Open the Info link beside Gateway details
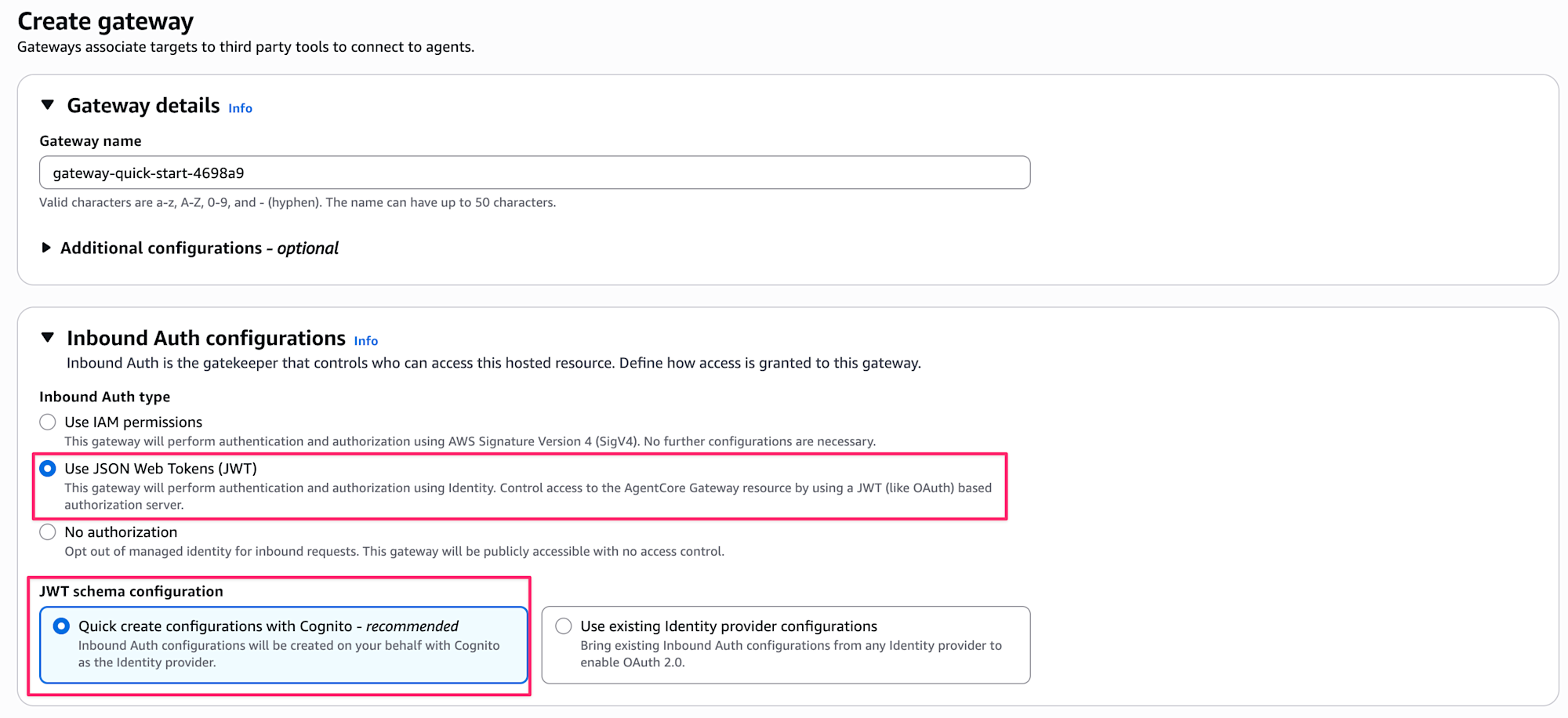This screenshot has height=718, width=1568. 240,108
